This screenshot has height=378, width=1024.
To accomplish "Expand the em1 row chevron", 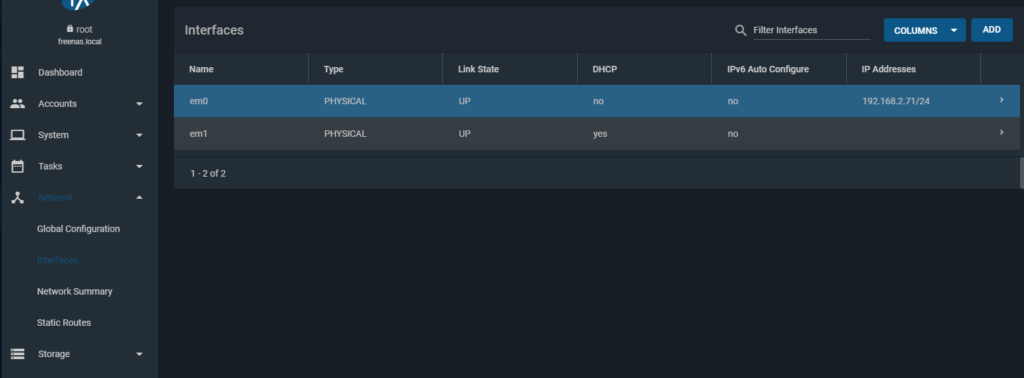I will point(1001,133).
